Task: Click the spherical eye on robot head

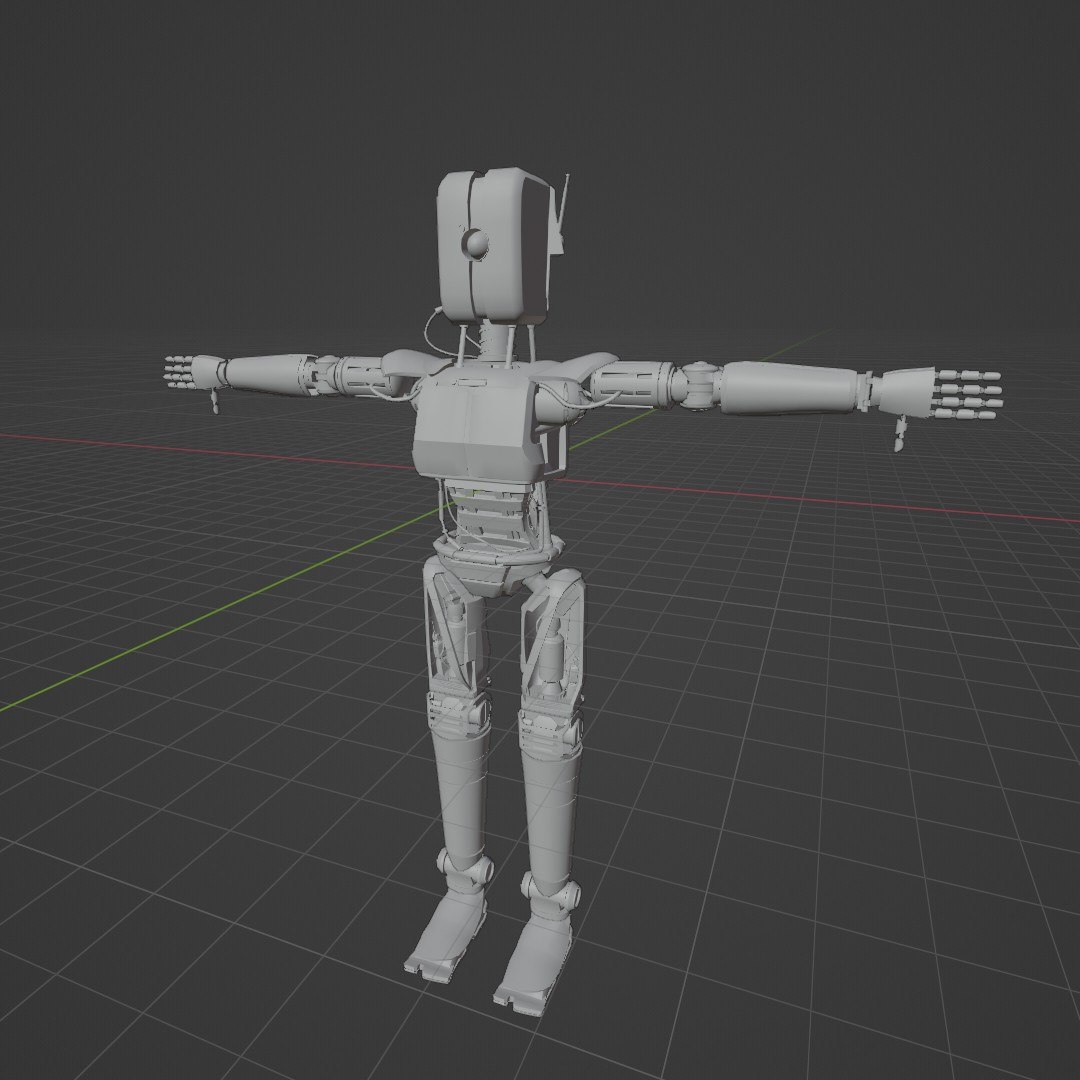Action: [475, 243]
